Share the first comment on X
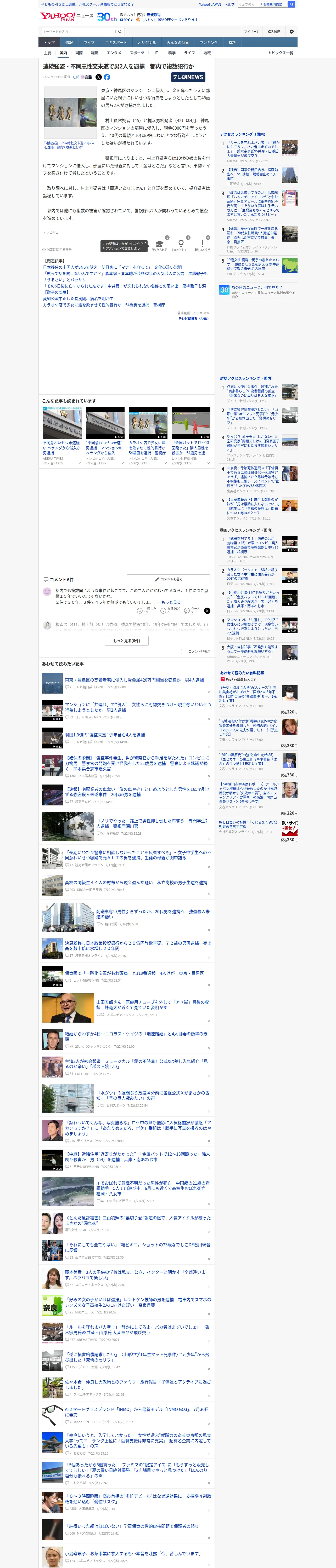336x1568 pixels. pos(207,610)
